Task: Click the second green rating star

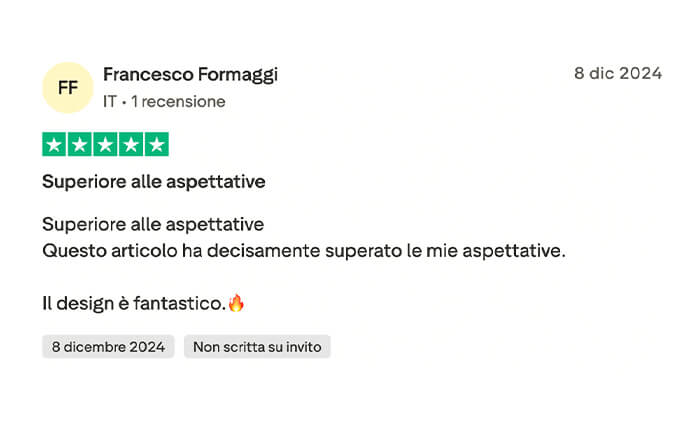Action: point(80,144)
